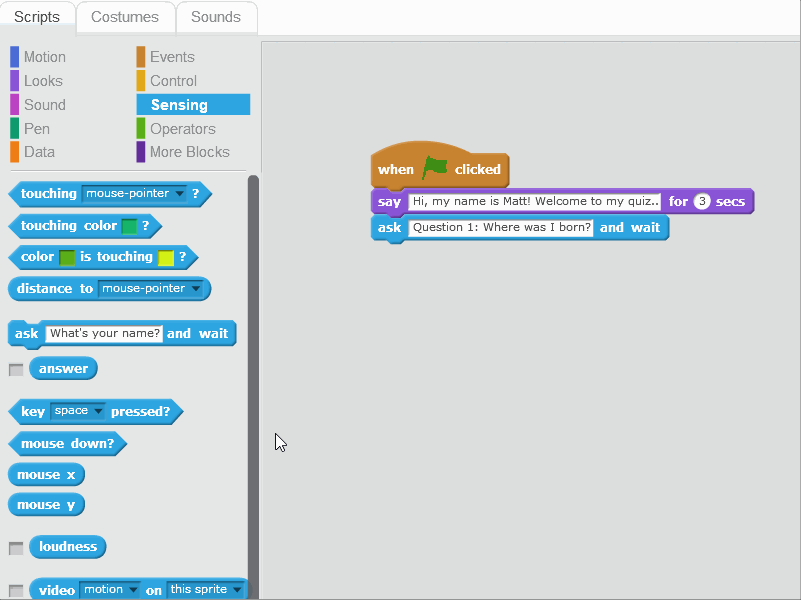This screenshot has height=600, width=801.
Task: Open the distance to mouse-pointer dropdown
Action: click(x=151, y=289)
